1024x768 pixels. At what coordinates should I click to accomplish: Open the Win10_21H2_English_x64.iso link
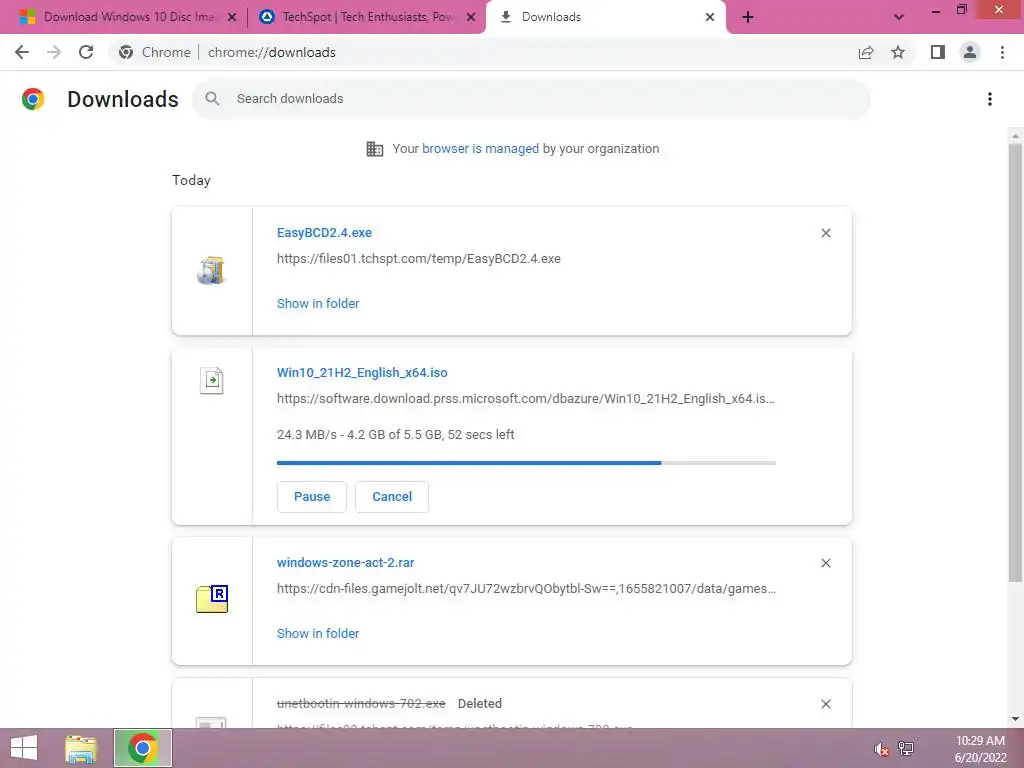coord(362,373)
